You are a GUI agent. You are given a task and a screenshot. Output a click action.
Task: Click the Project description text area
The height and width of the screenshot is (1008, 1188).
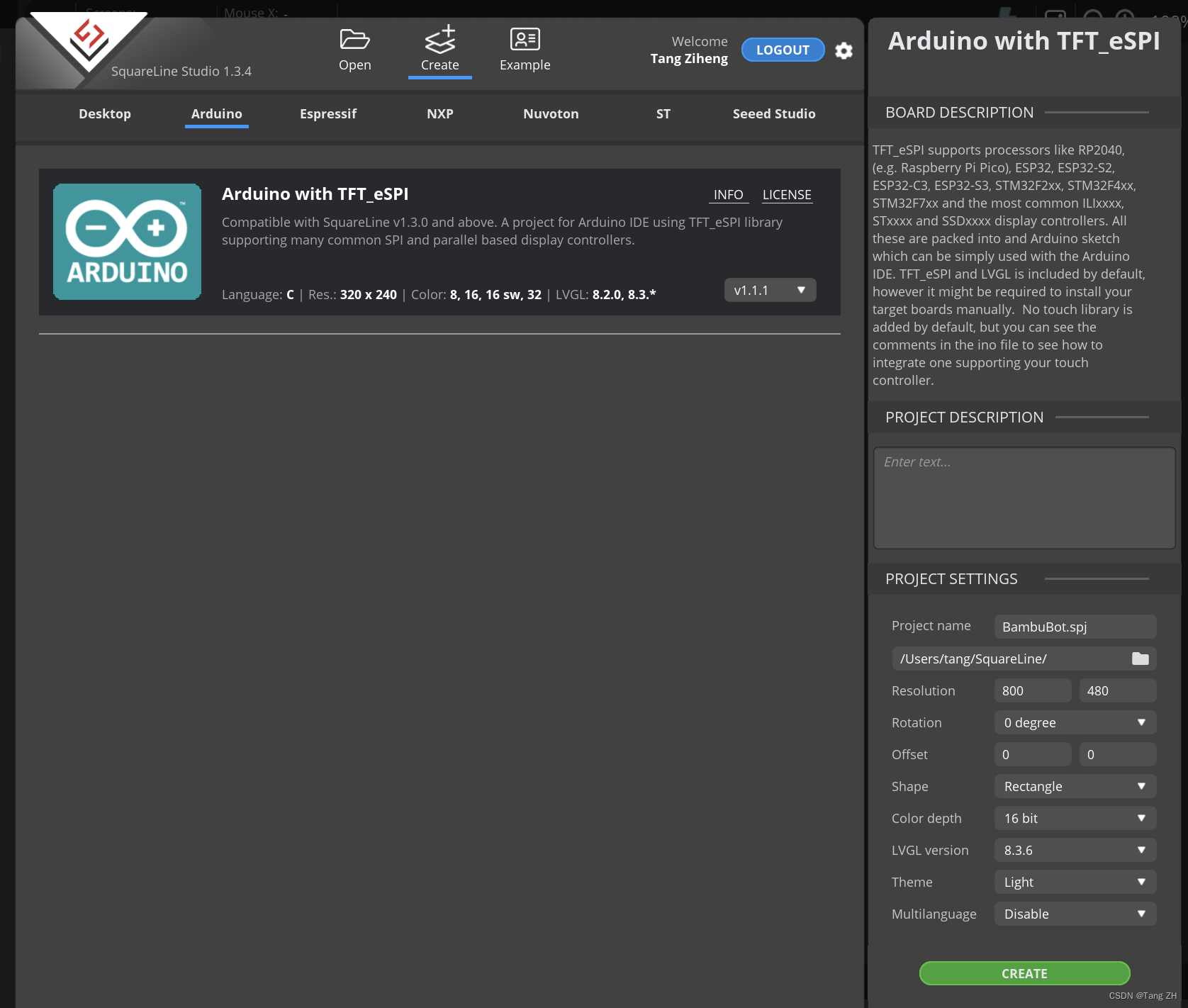pyautogui.click(x=1024, y=498)
